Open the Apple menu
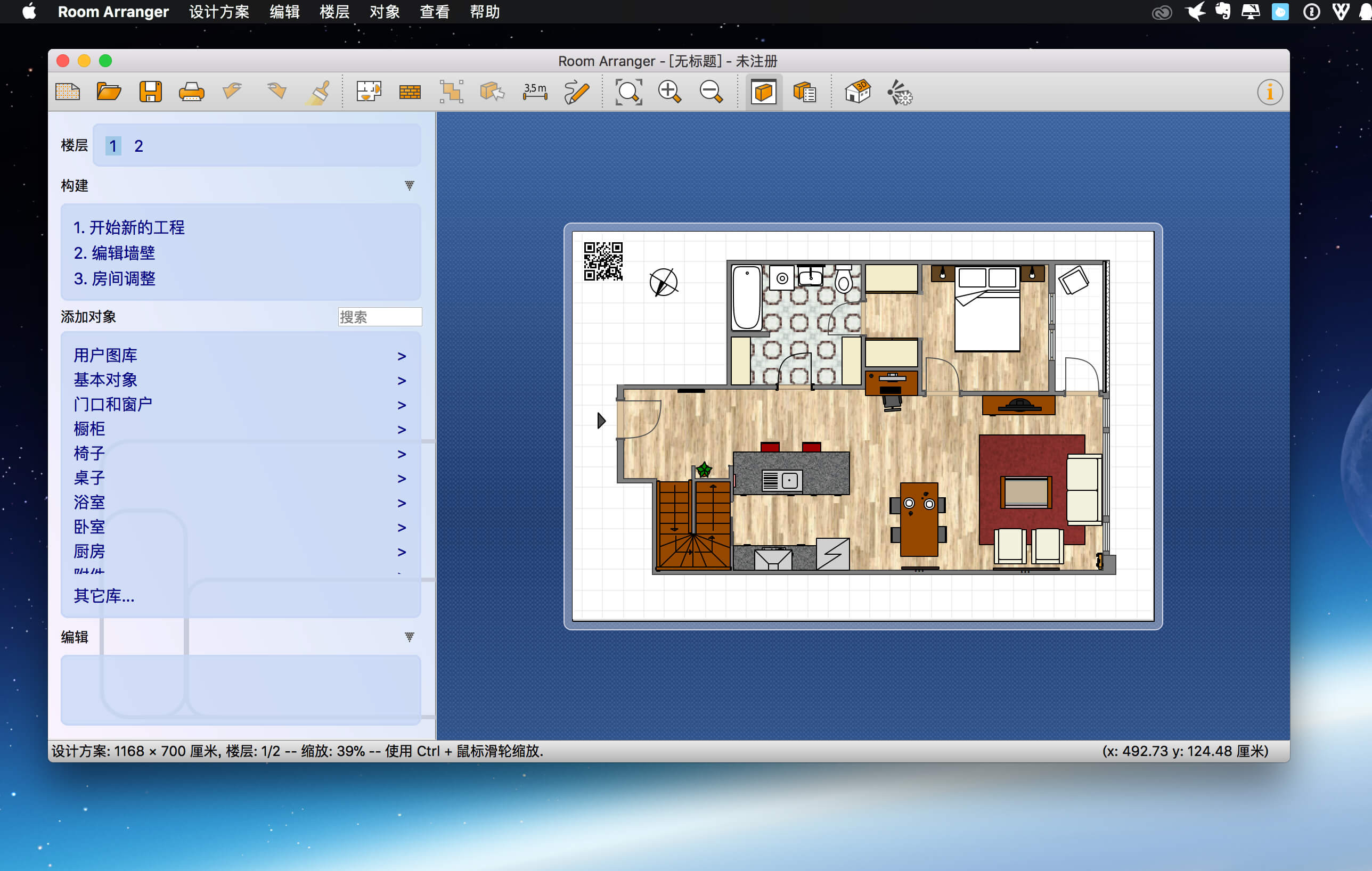 point(29,11)
